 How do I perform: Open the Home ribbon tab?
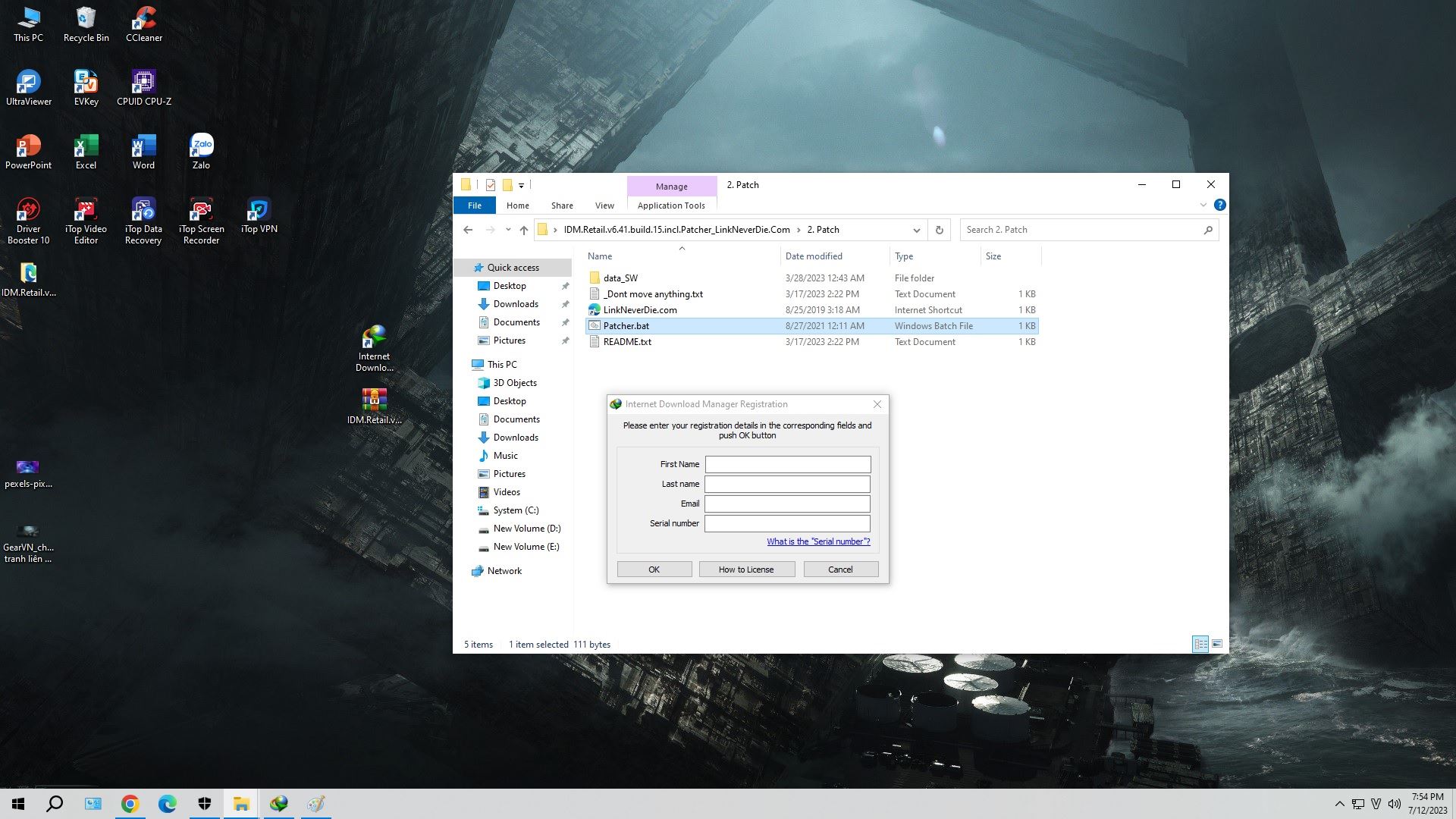click(x=518, y=206)
